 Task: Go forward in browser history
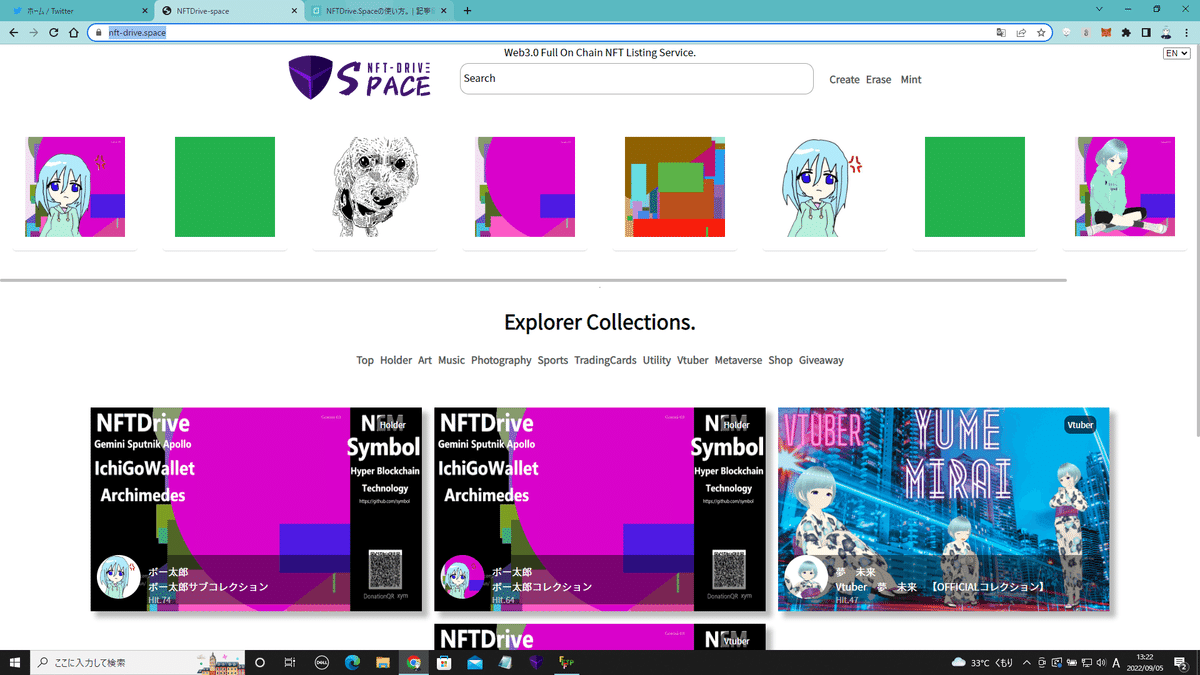33,32
